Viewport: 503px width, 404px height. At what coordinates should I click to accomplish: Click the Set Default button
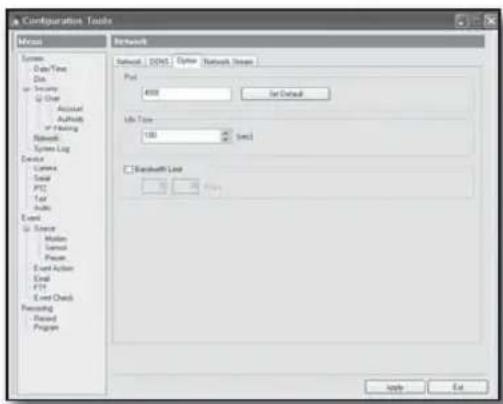[286, 94]
